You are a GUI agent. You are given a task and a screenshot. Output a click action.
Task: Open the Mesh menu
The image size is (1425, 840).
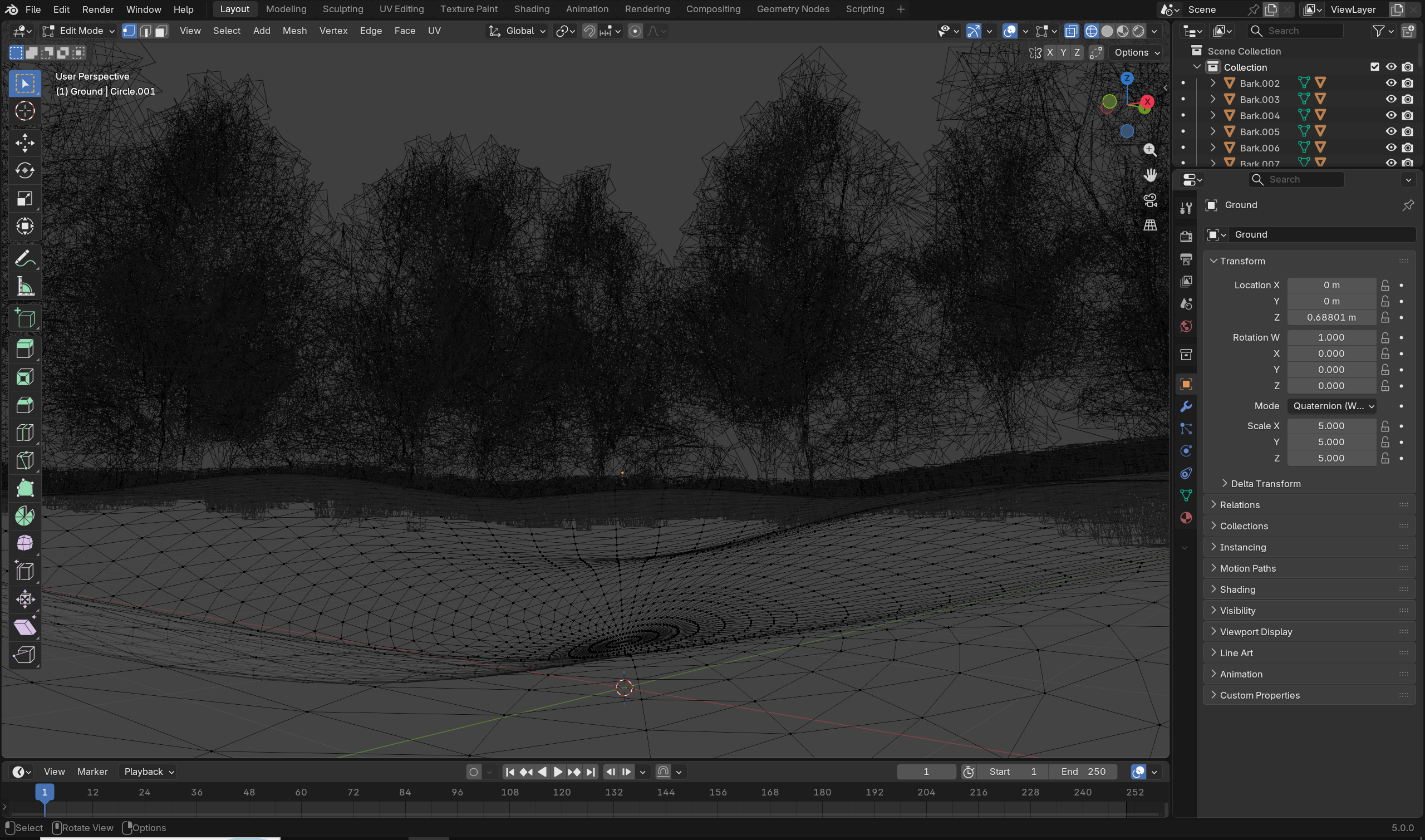(294, 31)
